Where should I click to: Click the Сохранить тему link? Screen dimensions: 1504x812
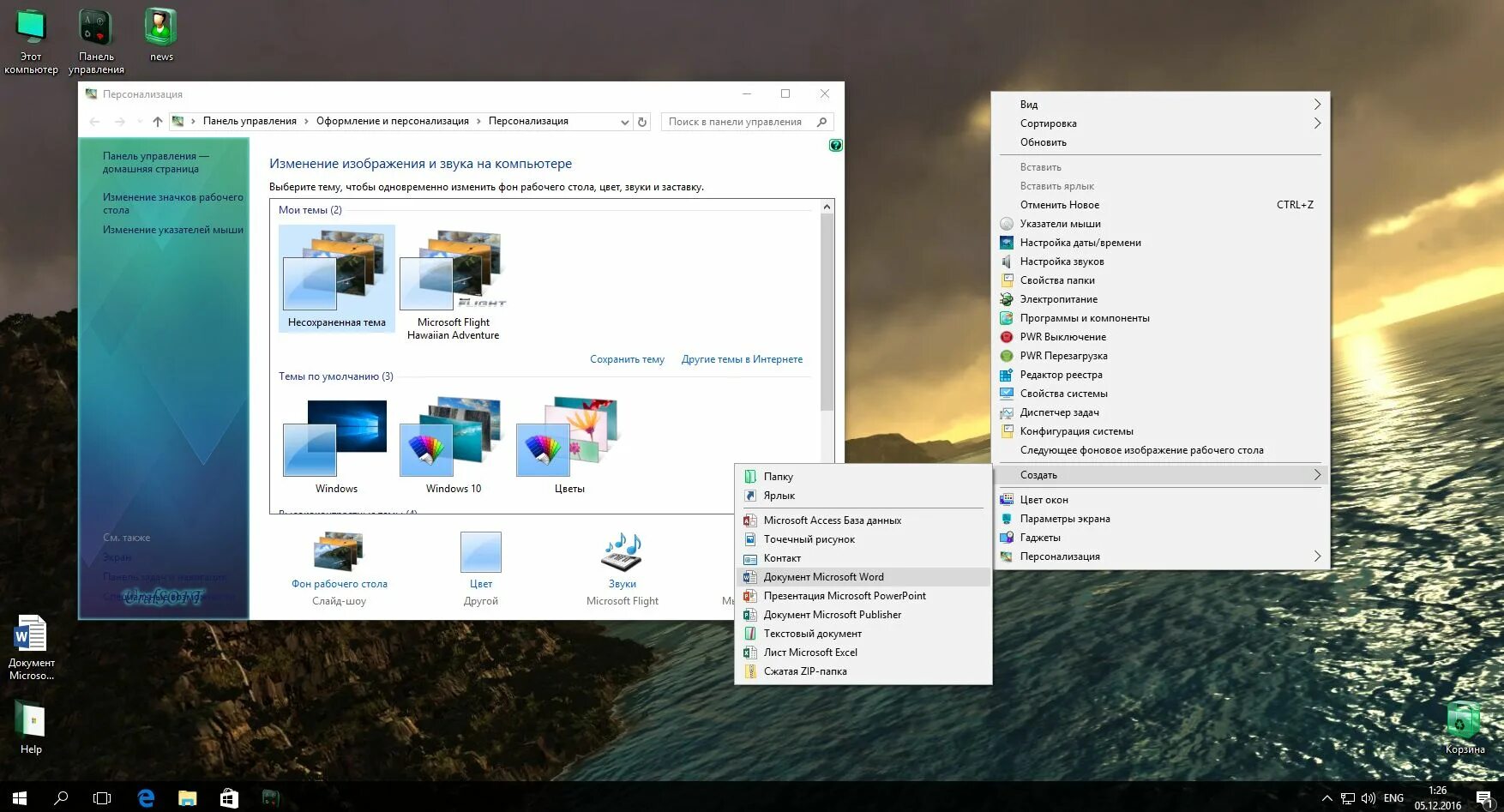pos(627,359)
